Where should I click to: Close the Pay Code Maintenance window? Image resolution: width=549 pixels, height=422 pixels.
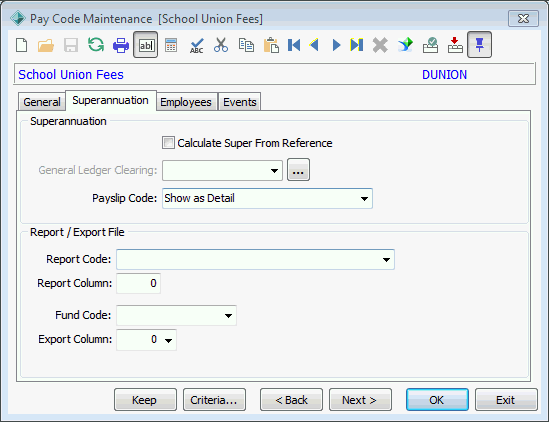click(523, 18)
